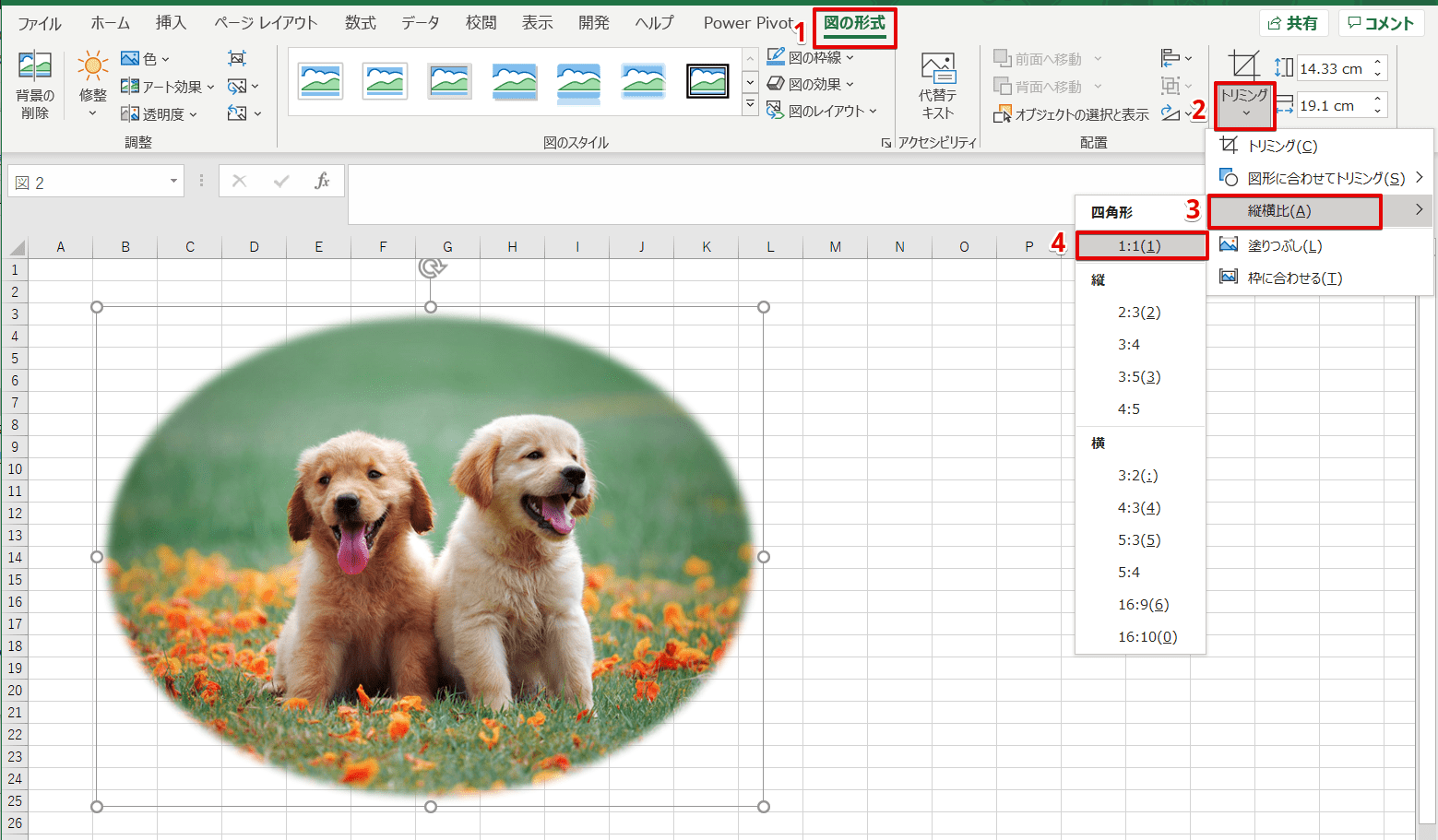Open the アート効果 artistic effects menu
Screen dimensions: 1438x840
[167, 87]
